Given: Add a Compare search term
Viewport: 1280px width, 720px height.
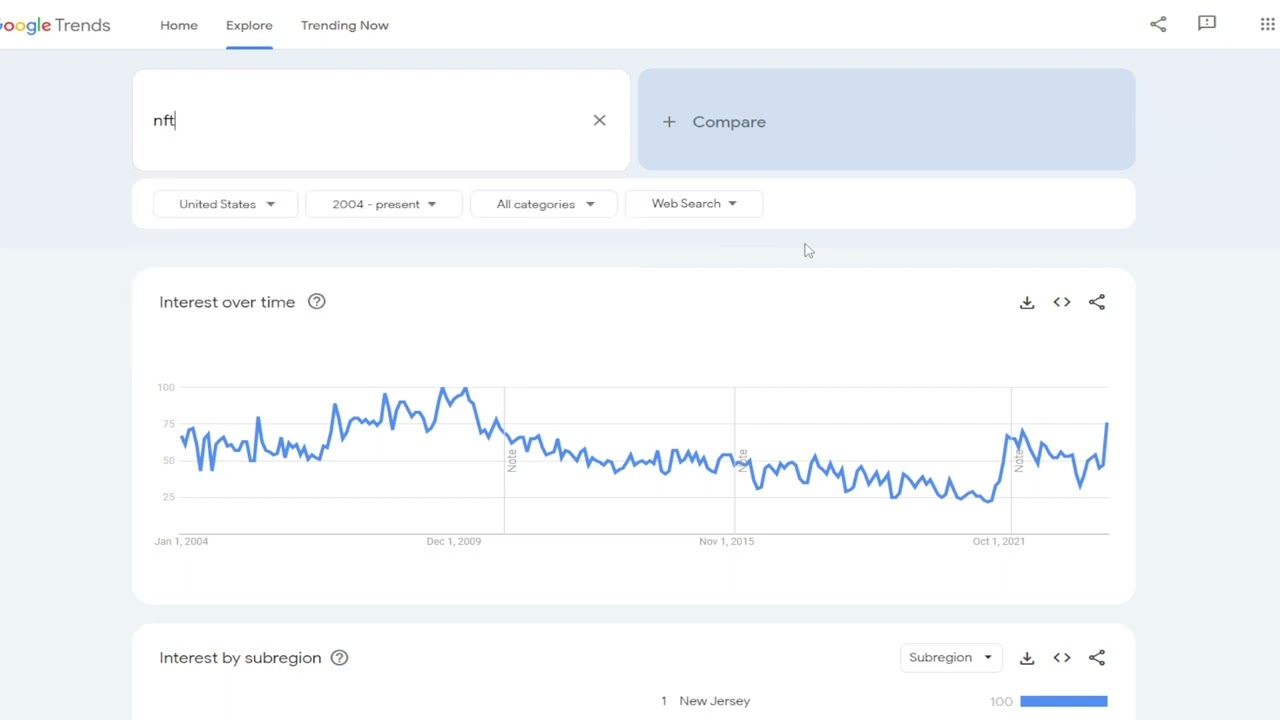Looking at the screenshot, I should (x=886, y=120).
